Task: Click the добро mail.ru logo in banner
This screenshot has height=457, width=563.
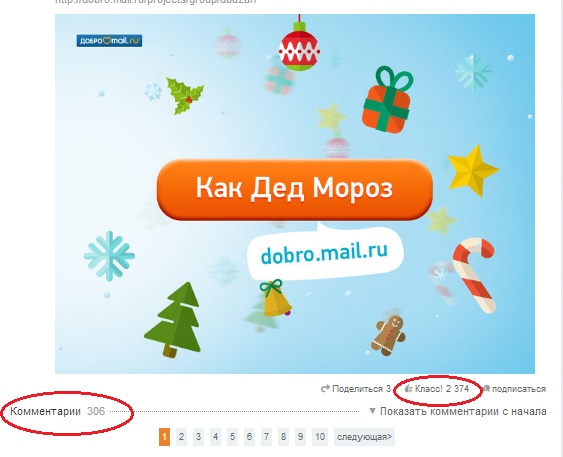Action: click(x=109, y=41)
